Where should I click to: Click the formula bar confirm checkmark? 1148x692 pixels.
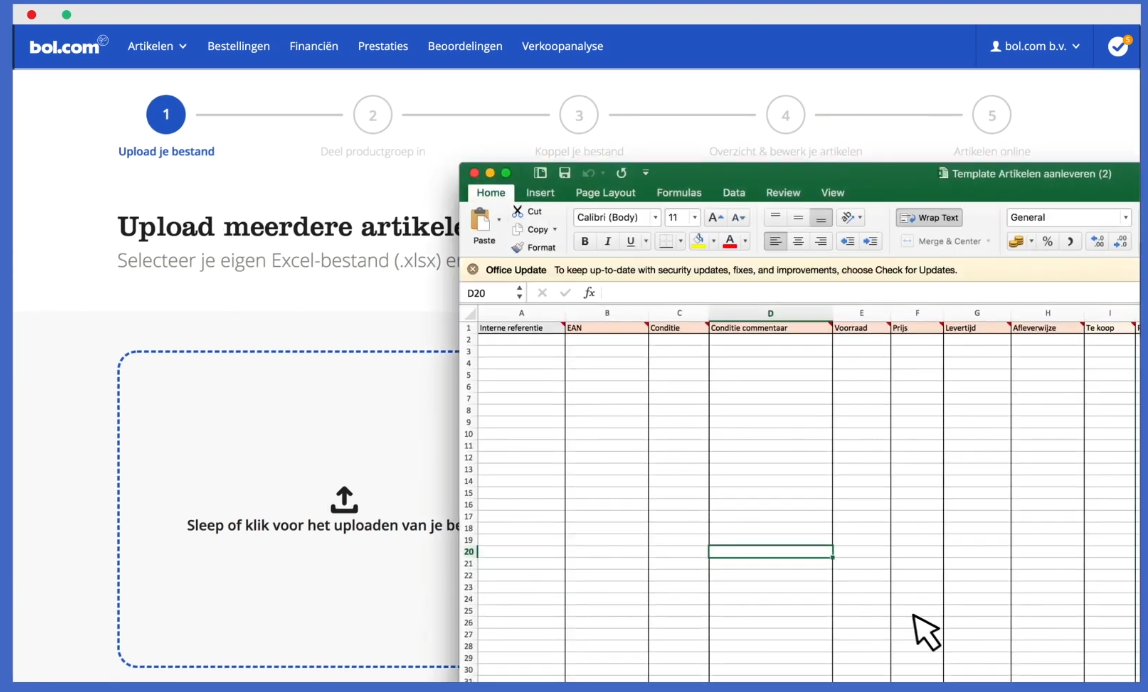(x=565, y=293)
